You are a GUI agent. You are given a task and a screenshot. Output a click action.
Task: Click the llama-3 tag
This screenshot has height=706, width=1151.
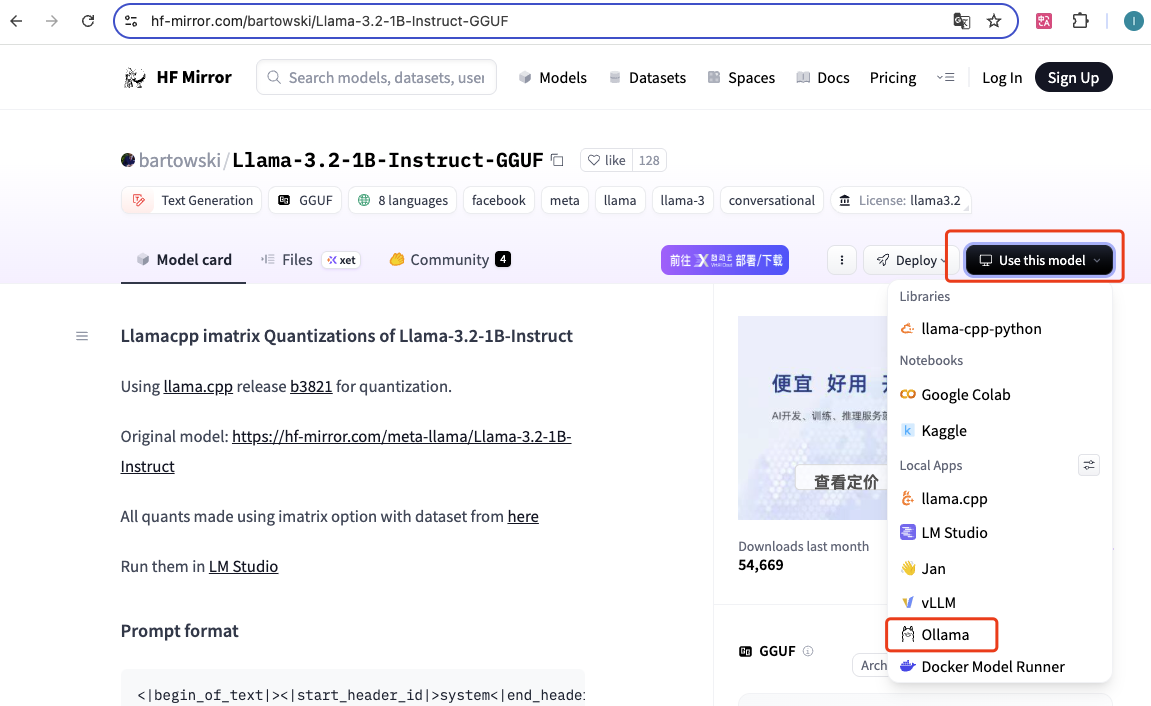(682, 200)
